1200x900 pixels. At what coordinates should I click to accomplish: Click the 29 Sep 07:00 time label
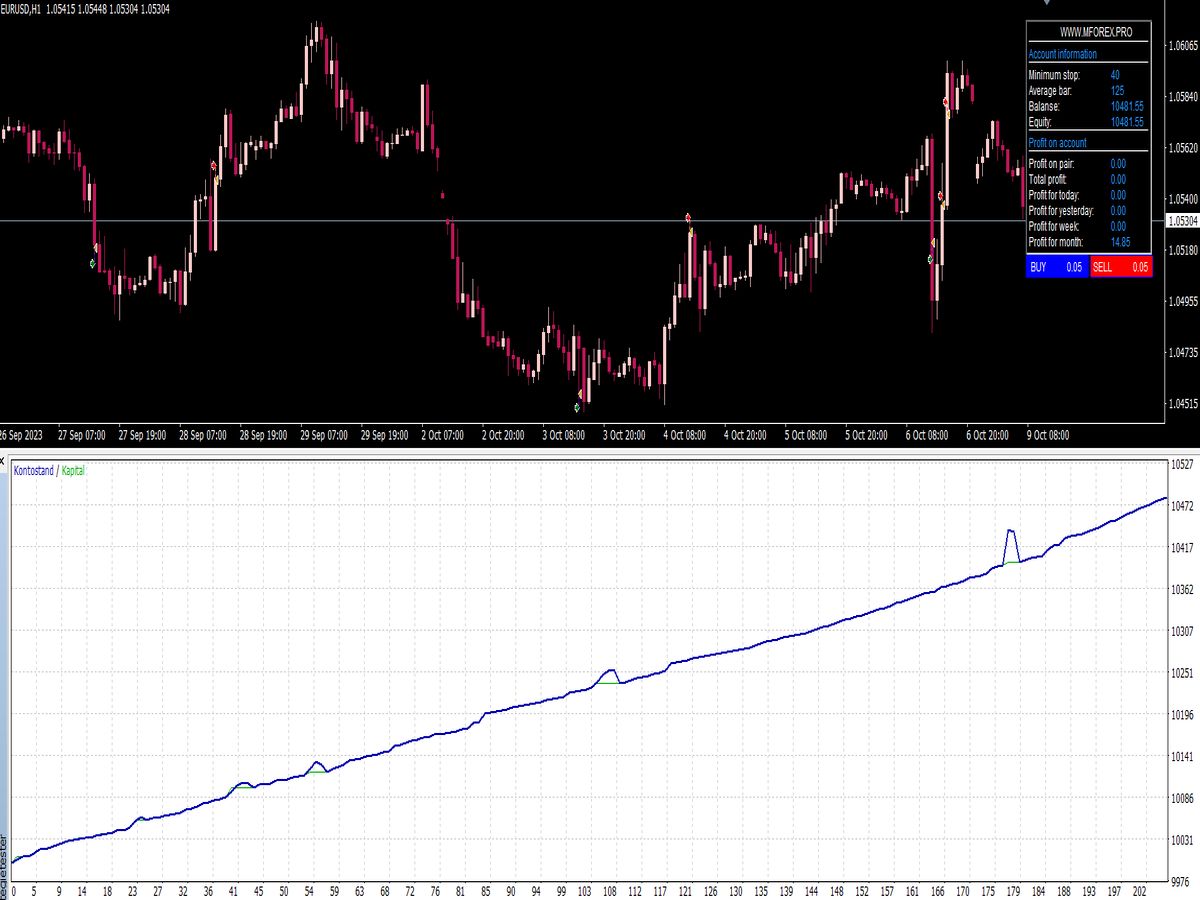(x=323, y=435)
